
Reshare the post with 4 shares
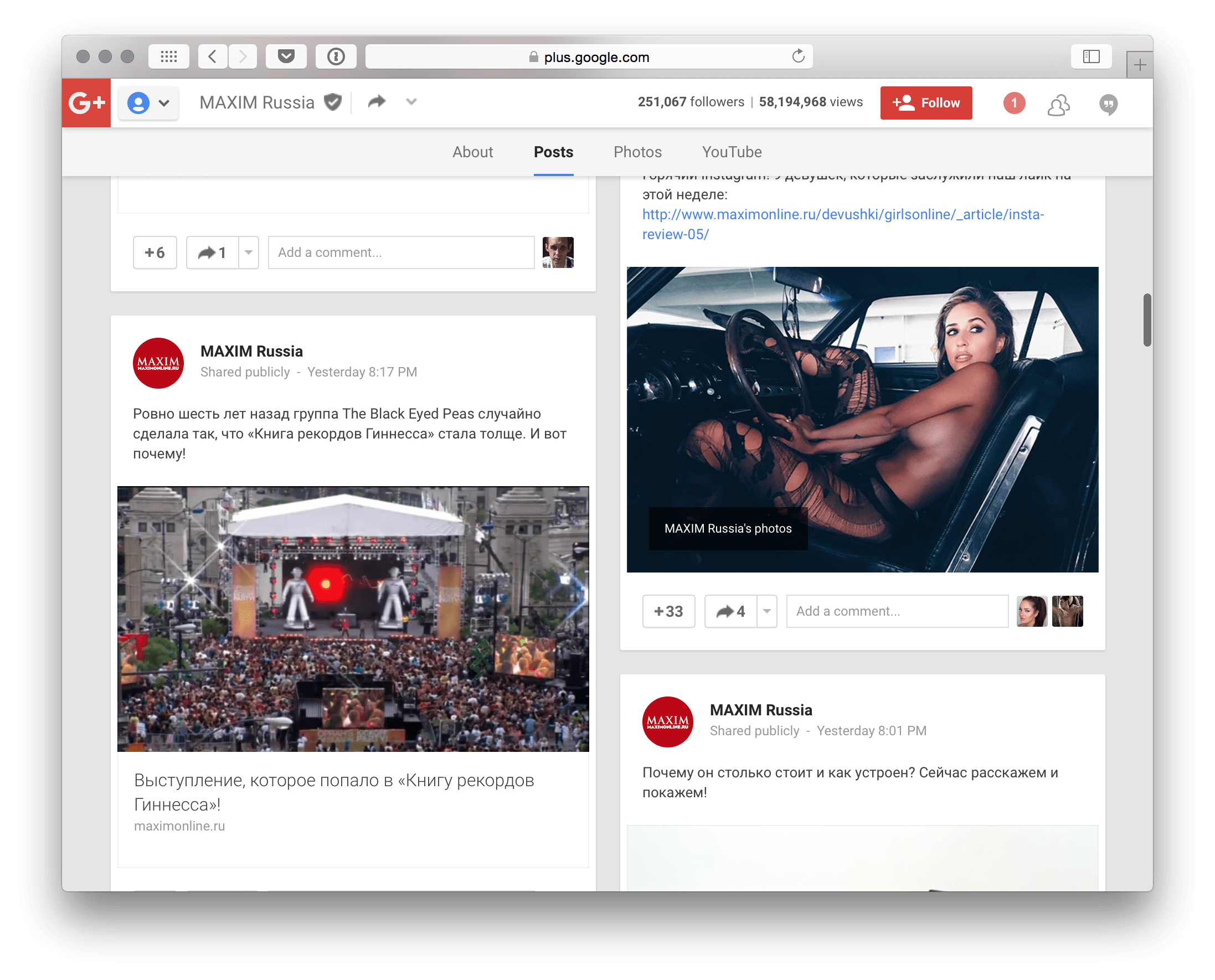pyautogui.click(x=730, y=611)
